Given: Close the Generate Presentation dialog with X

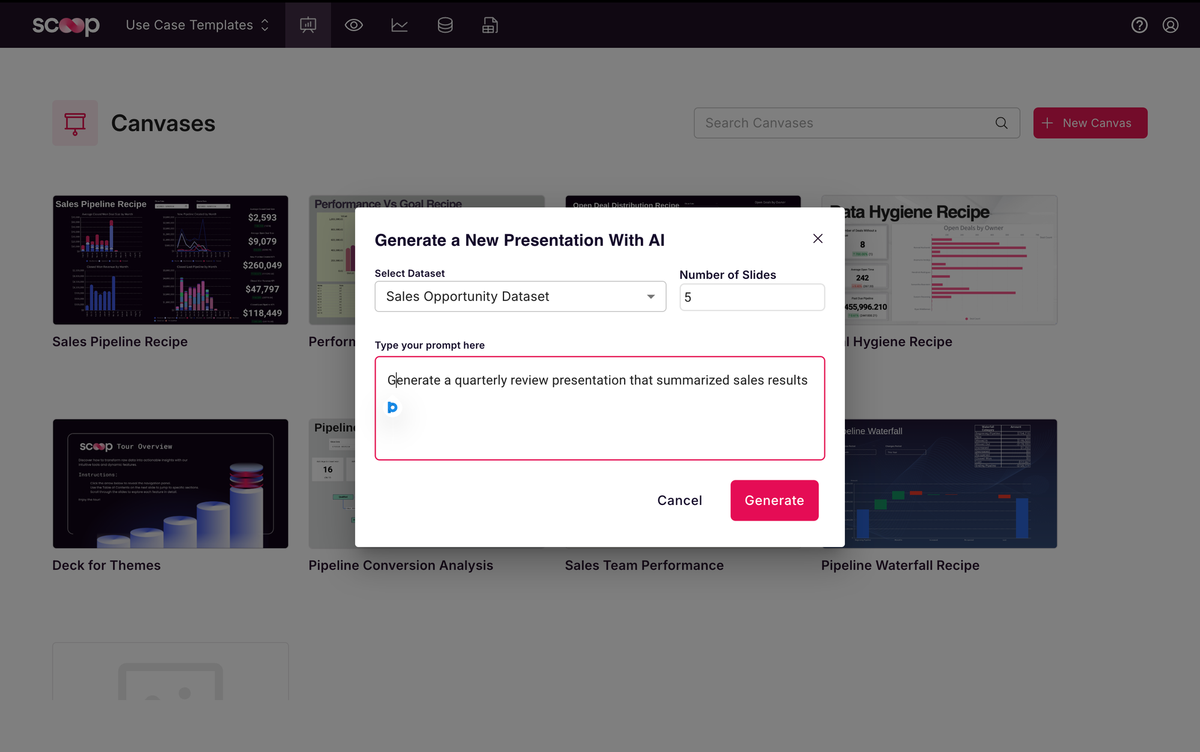Looking at the screenshot, I should [818, 238].
